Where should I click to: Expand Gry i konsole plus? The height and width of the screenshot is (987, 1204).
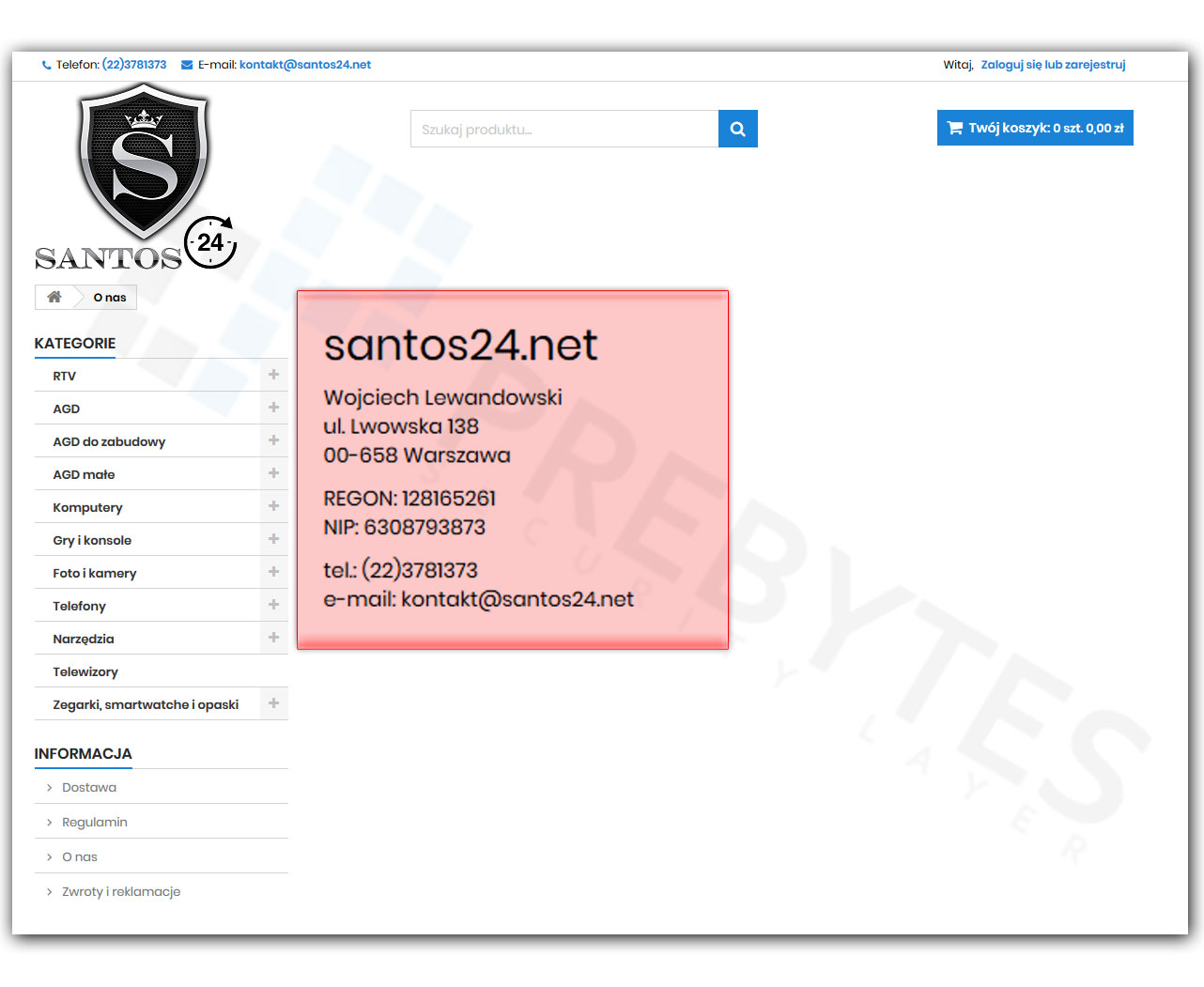click(x=273, y=539)
